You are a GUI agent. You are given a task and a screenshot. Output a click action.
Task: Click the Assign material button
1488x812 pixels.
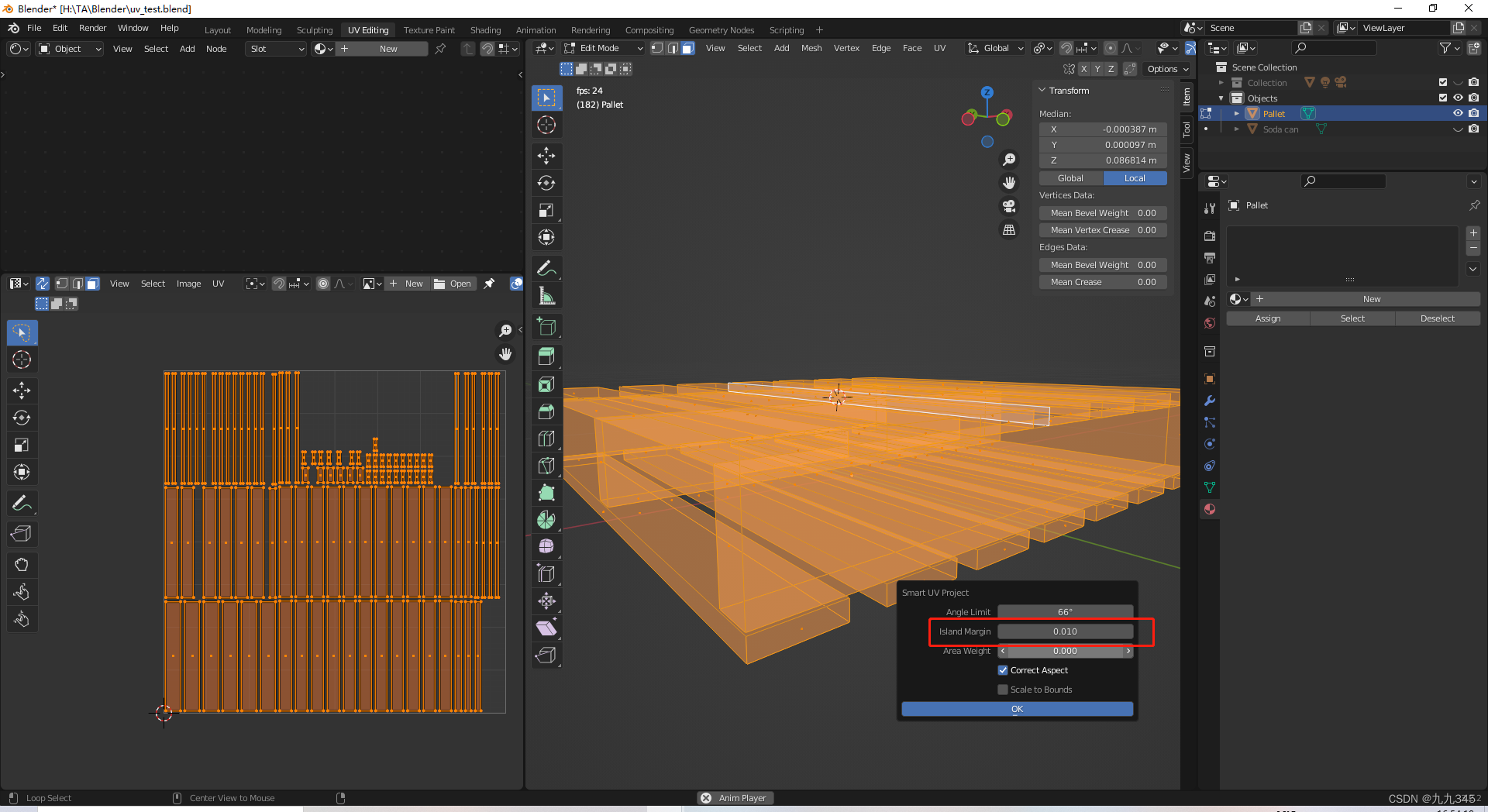(1268, 318)
